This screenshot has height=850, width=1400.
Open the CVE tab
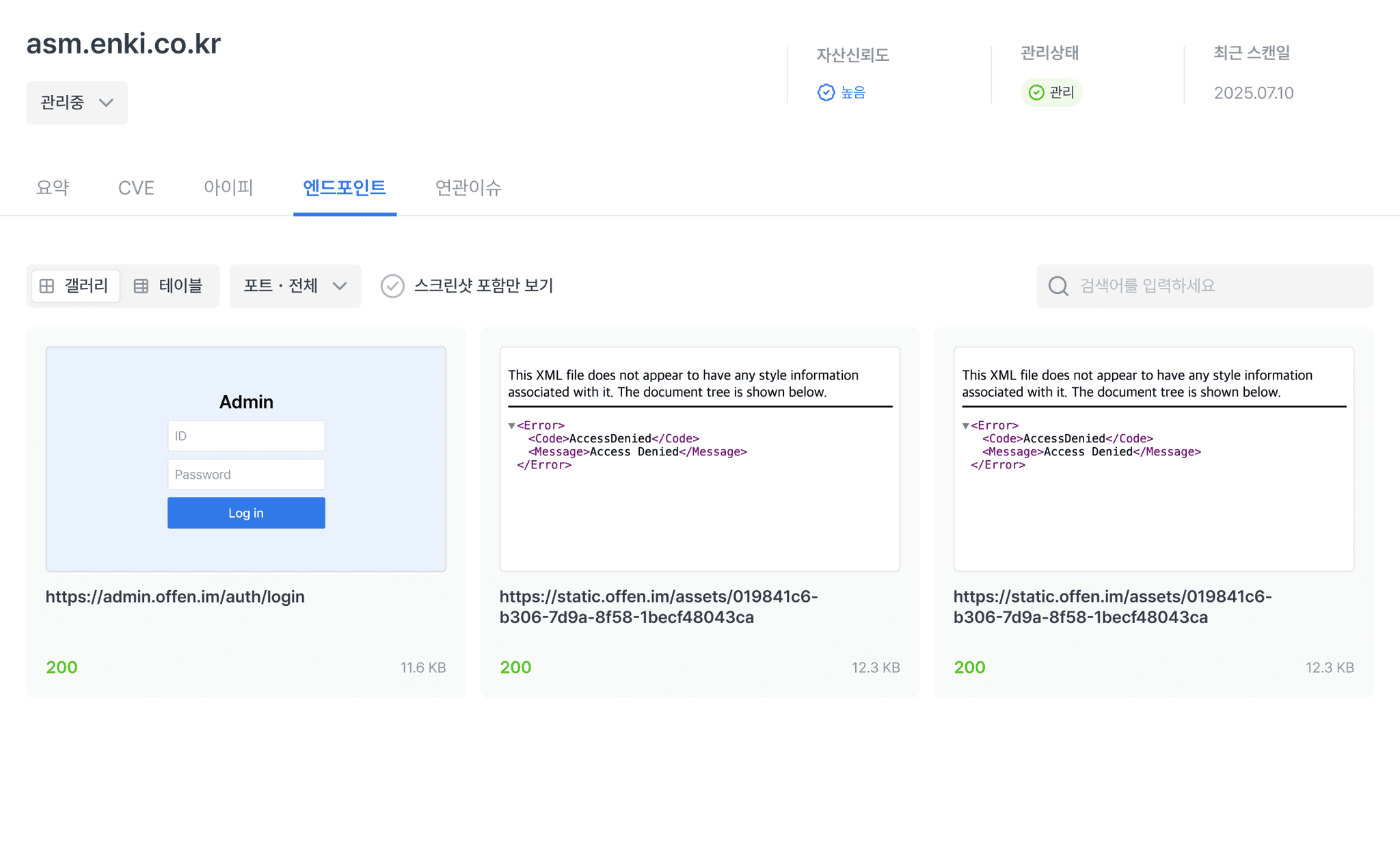(x=136, y=188)
